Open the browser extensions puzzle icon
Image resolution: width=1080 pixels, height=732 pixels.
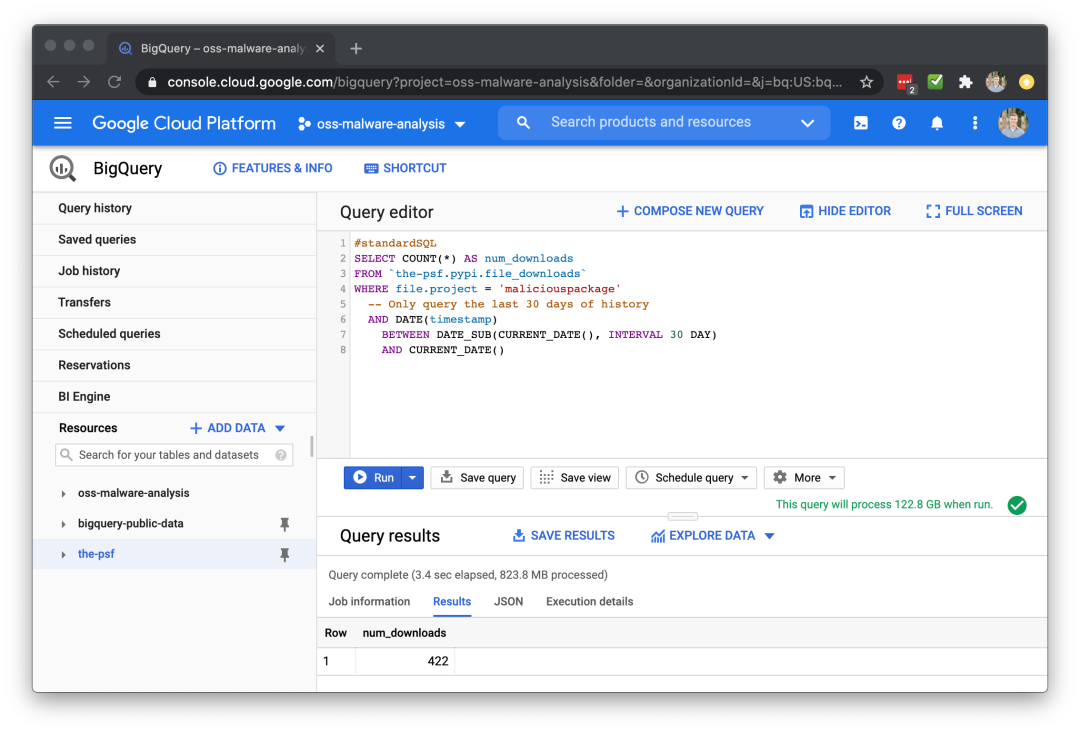(x=966, y=82)
